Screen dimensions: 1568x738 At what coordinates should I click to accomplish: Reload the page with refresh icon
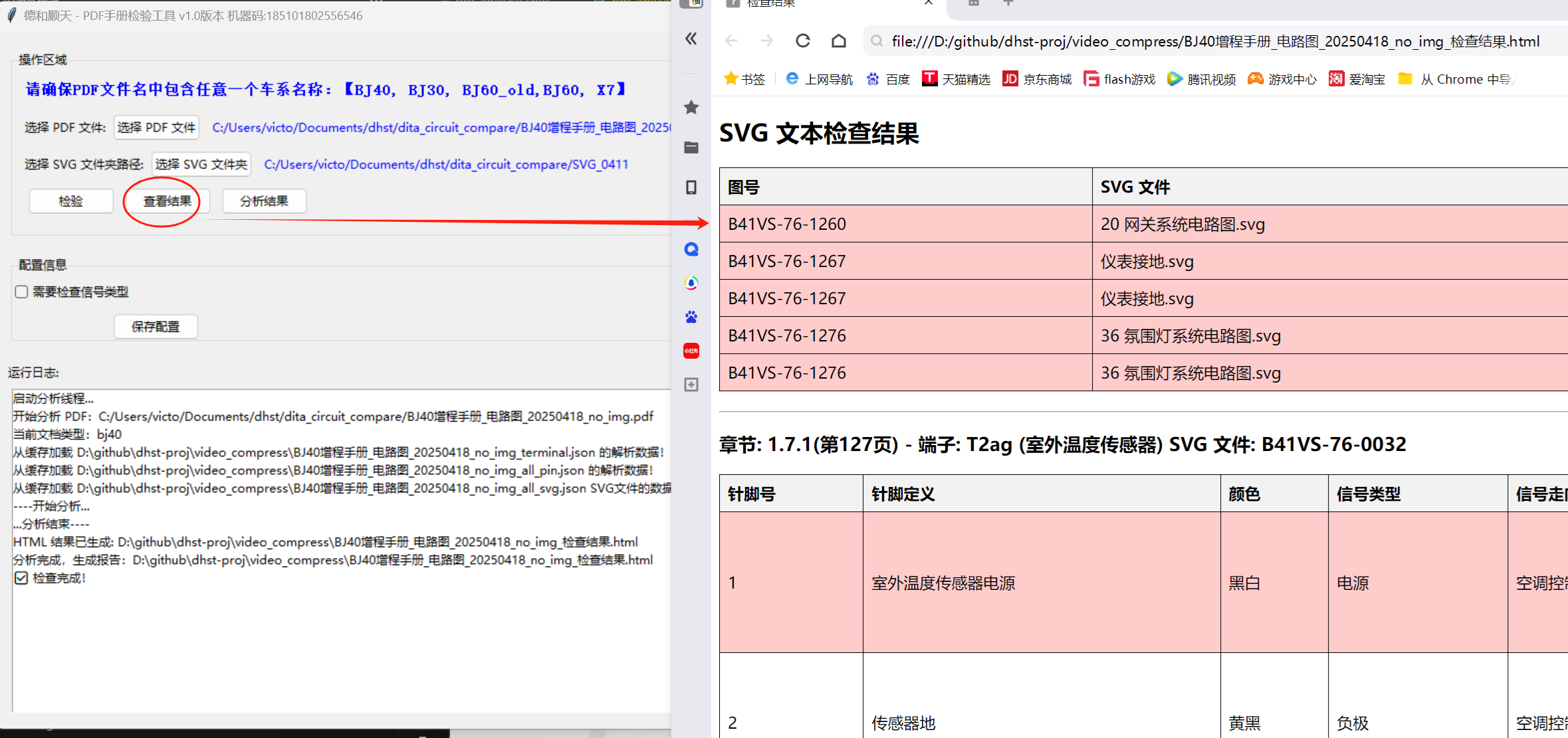[803, 41]
